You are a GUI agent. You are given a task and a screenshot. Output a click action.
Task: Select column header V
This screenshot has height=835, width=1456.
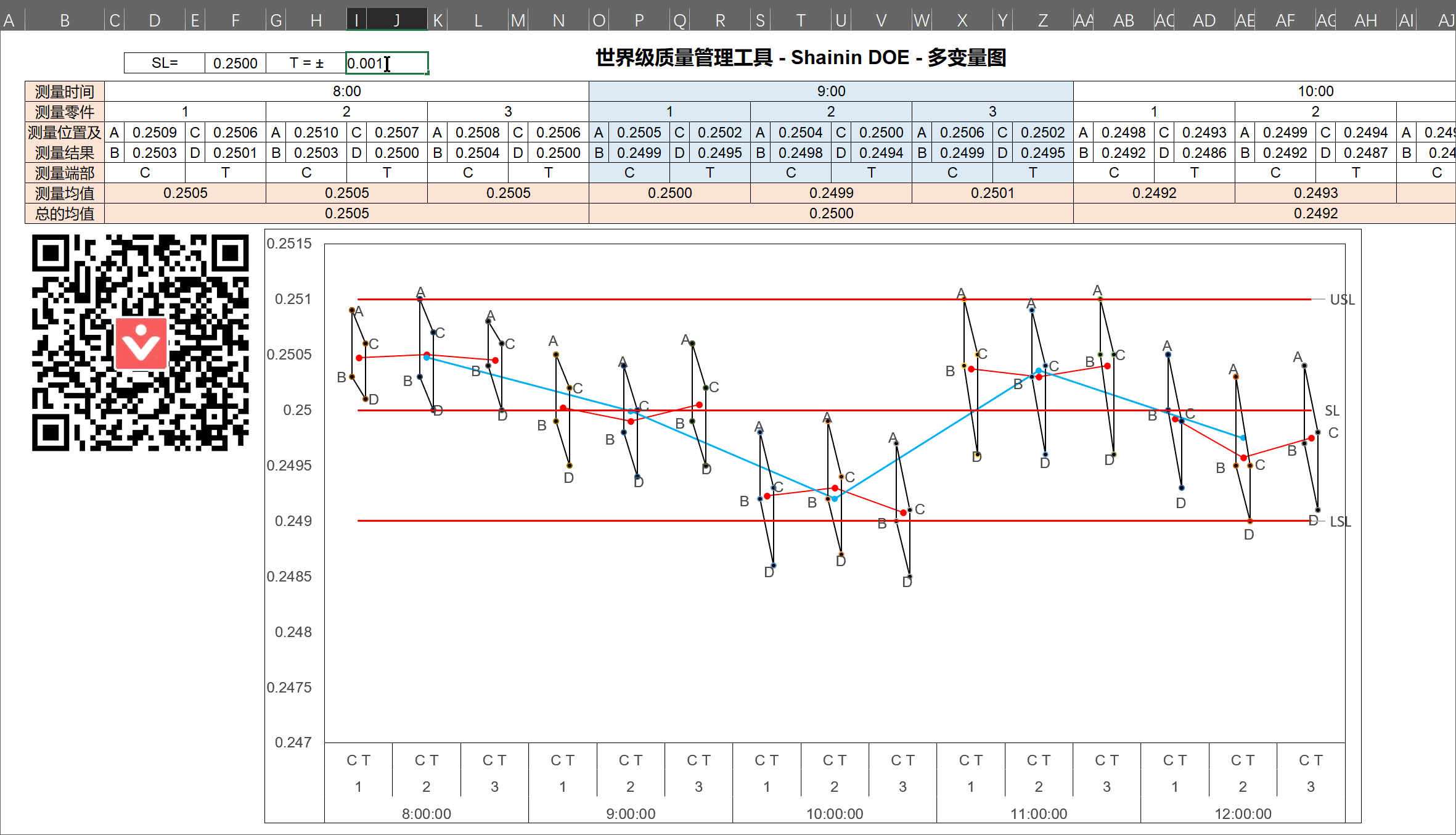tap(881, 20)
